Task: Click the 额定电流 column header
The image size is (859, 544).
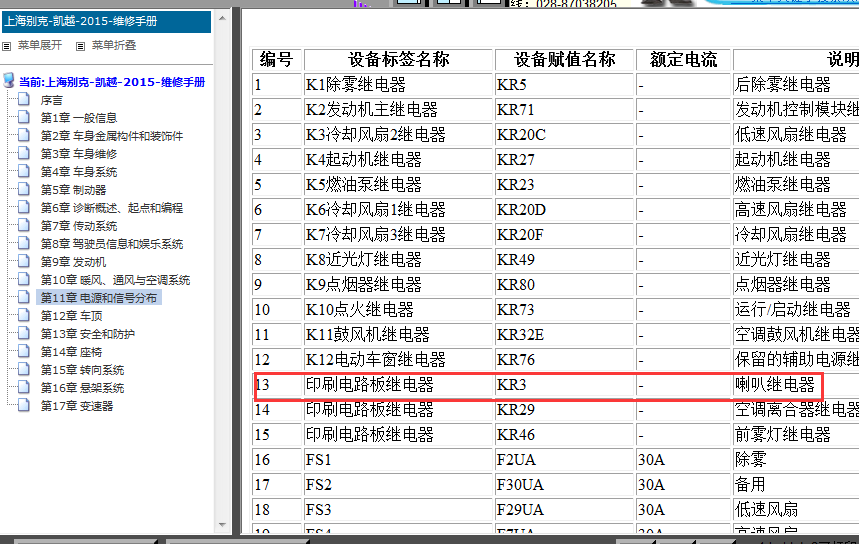Action: (x=683, y=60)
